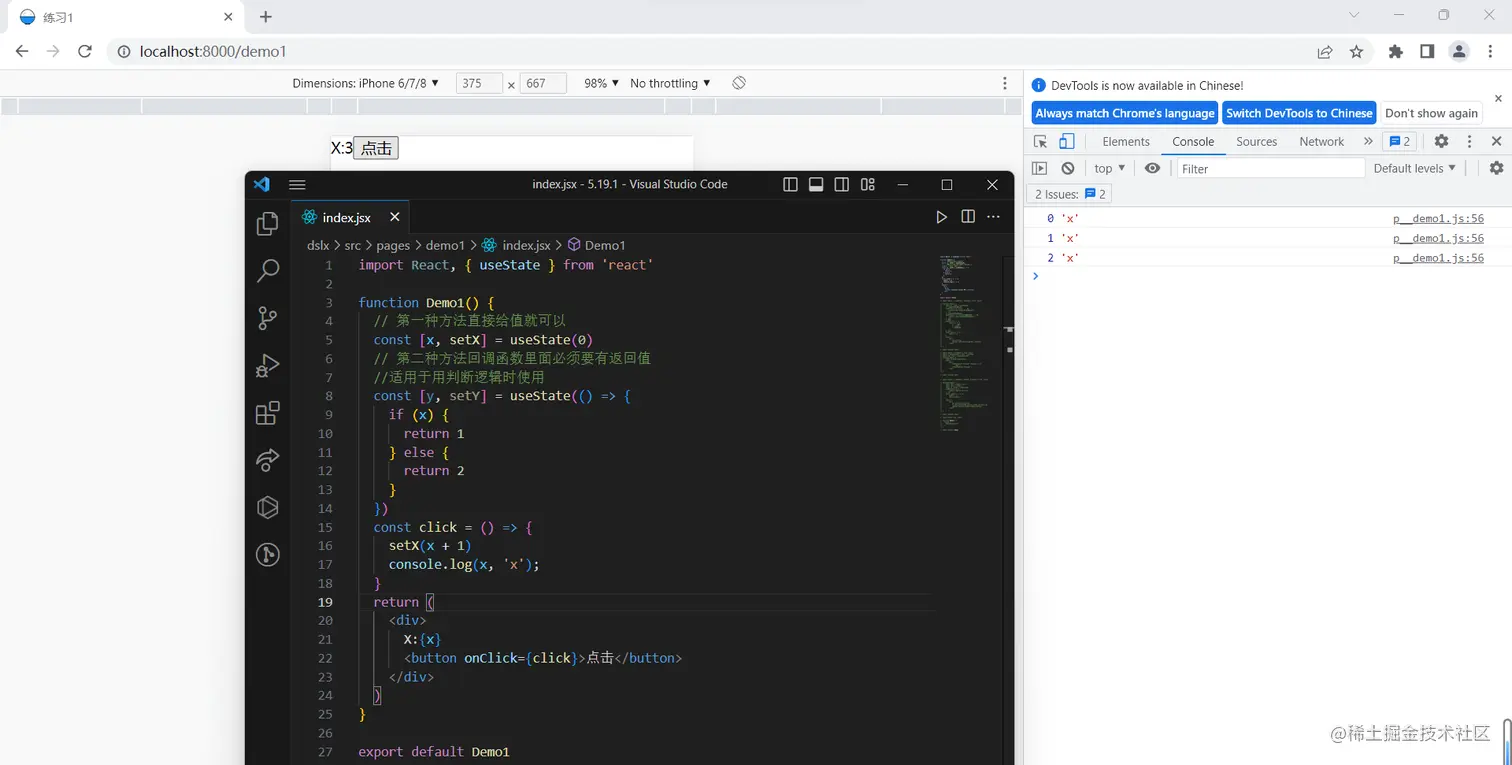Open the 98% zoom dropdown
Screen dimensions: 1512x765
(602, 83)
